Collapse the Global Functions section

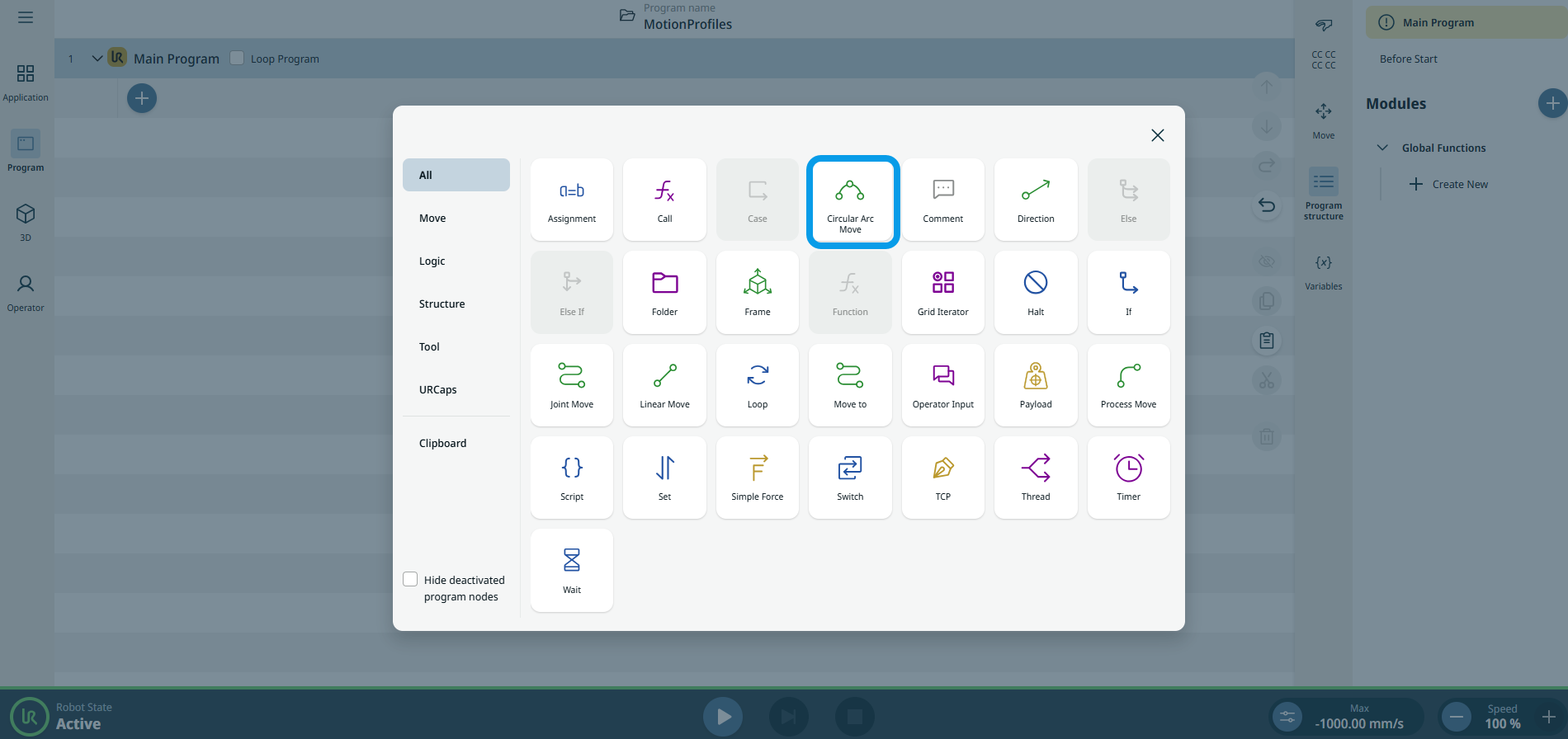[1382, 148]
